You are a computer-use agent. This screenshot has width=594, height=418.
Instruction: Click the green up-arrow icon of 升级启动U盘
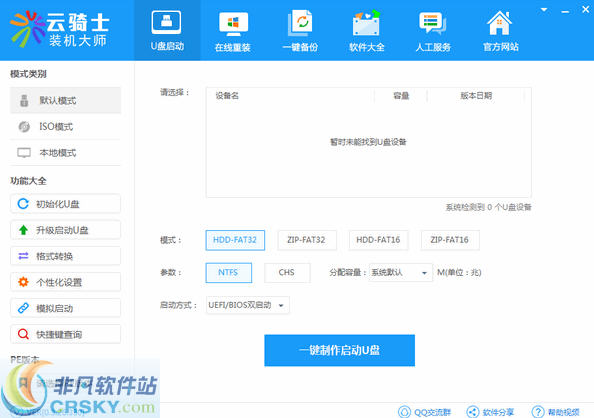[23, 230]
